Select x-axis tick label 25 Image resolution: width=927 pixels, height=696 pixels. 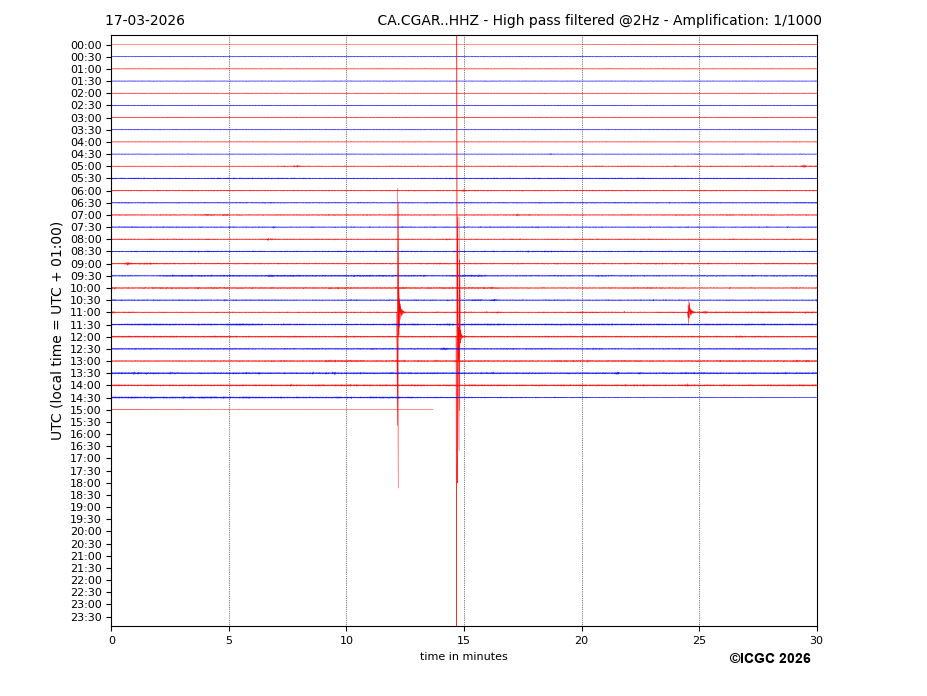[x=699, y=640]
